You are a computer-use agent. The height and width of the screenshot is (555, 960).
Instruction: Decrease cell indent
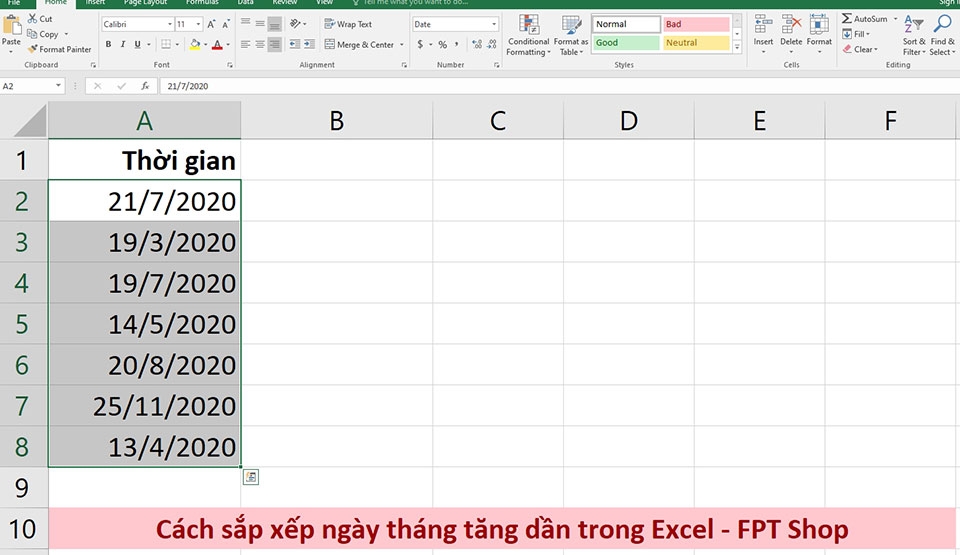[294, 44]
